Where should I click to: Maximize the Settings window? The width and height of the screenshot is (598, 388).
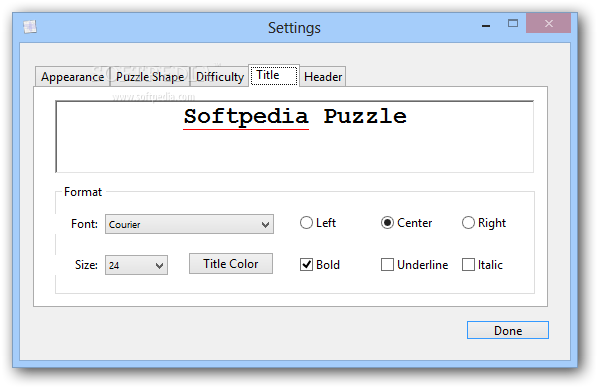(x=513, y=24)
